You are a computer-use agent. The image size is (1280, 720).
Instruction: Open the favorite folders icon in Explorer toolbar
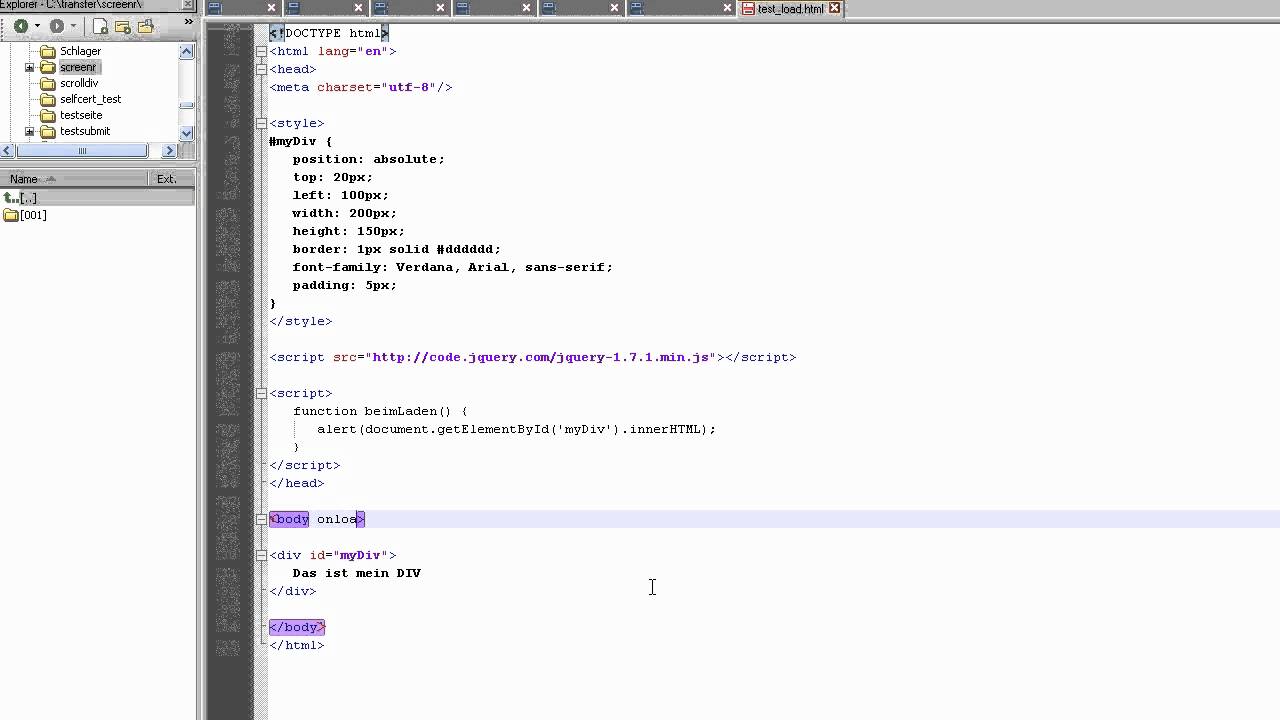(x=145, y=26)
